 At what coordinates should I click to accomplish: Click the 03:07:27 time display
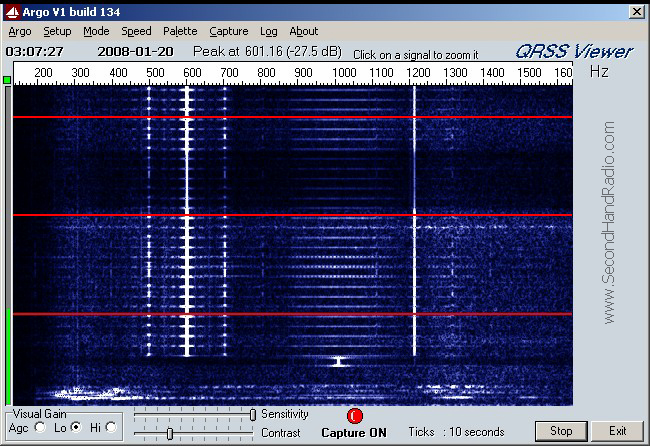(x=34, y=52)
